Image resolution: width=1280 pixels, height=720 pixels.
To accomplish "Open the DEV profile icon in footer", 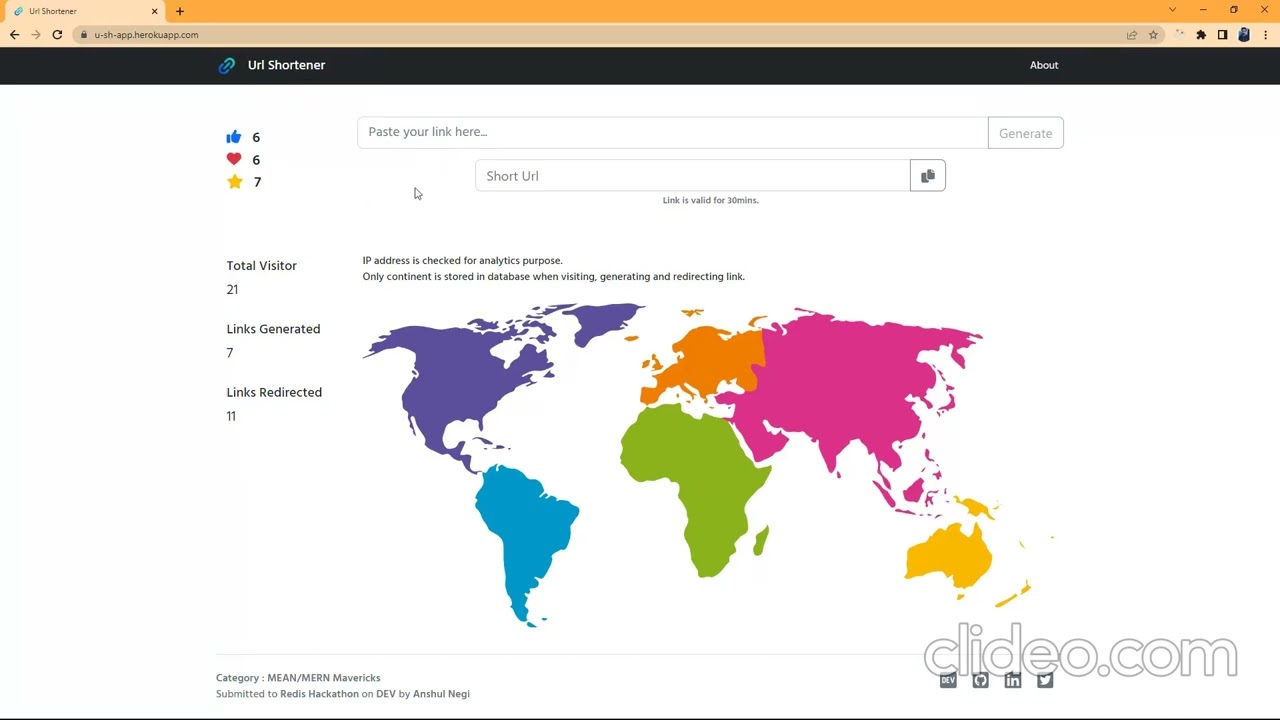I will [948, 680].
